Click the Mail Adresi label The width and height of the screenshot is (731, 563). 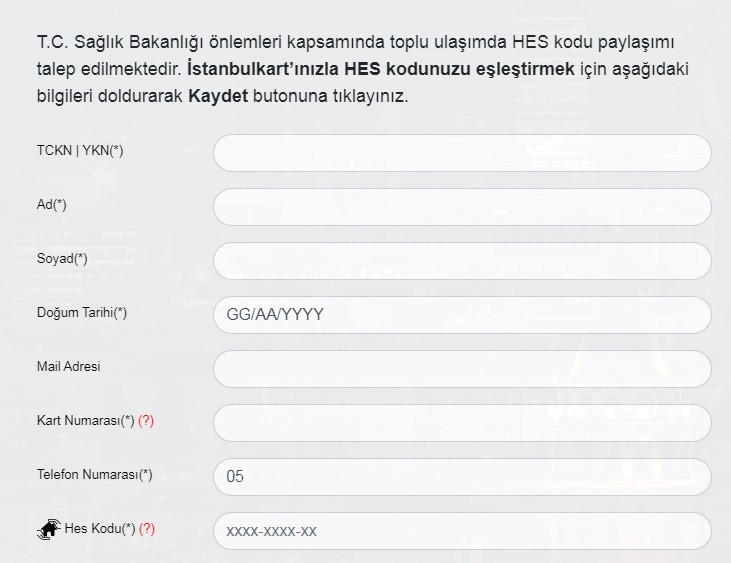pyautogui.click(x=68, y=367)
